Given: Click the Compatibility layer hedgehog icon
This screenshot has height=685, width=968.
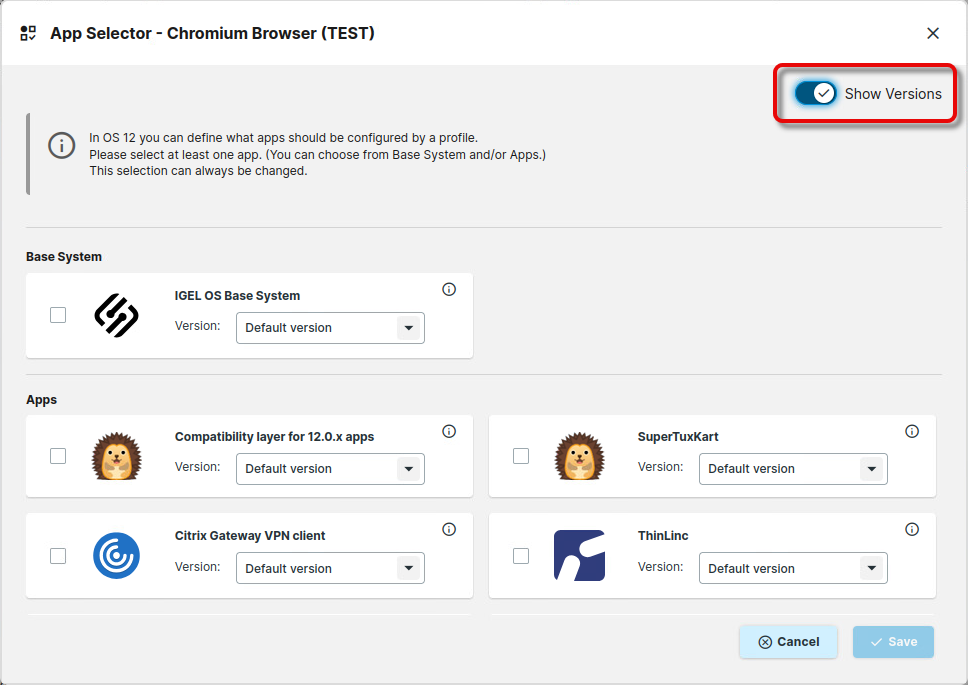Looking at the screenshot, I should pyautogui.click(x=116, y=456).
